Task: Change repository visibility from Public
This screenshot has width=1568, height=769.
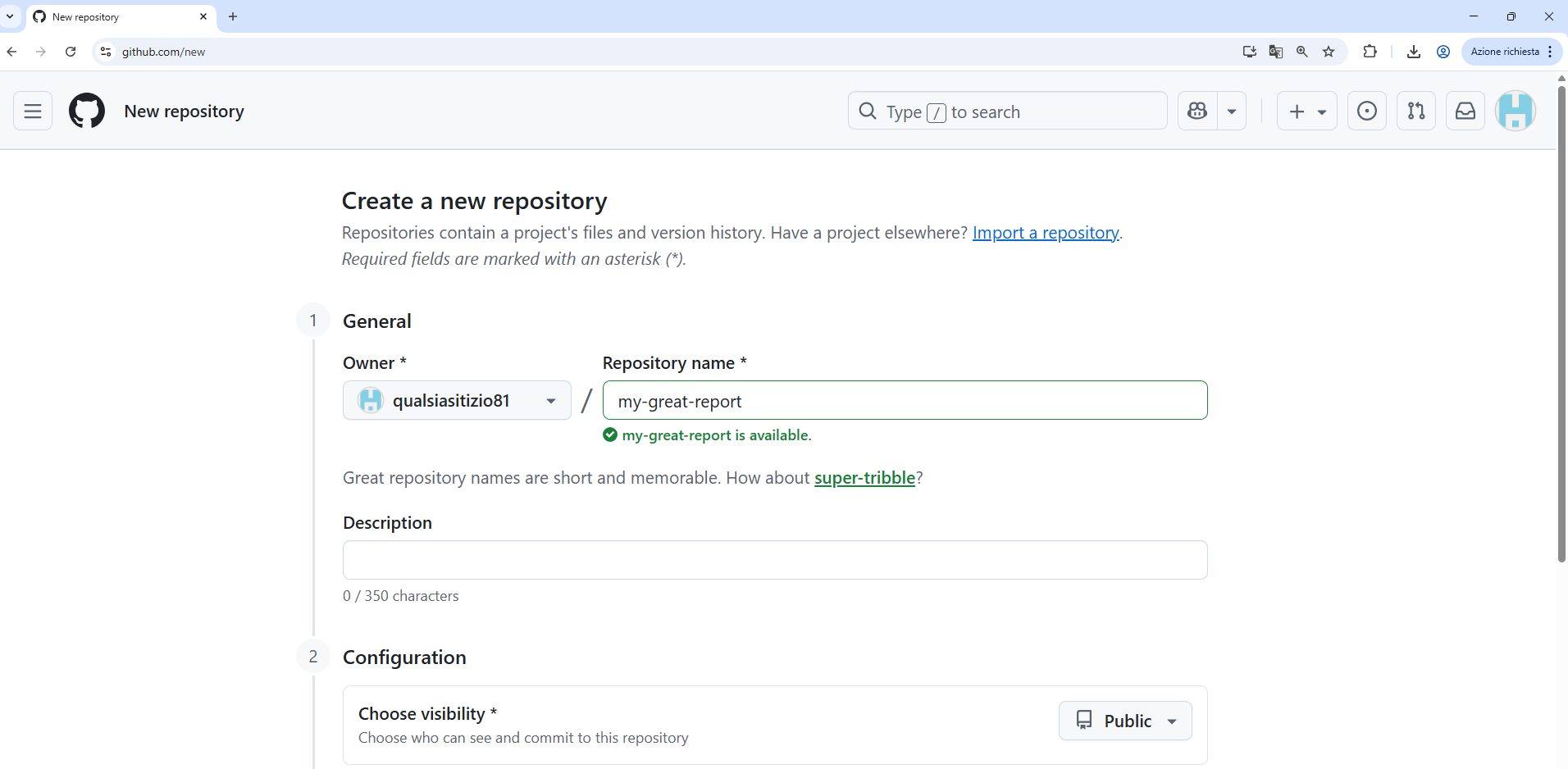Action: click(1124, 721)
